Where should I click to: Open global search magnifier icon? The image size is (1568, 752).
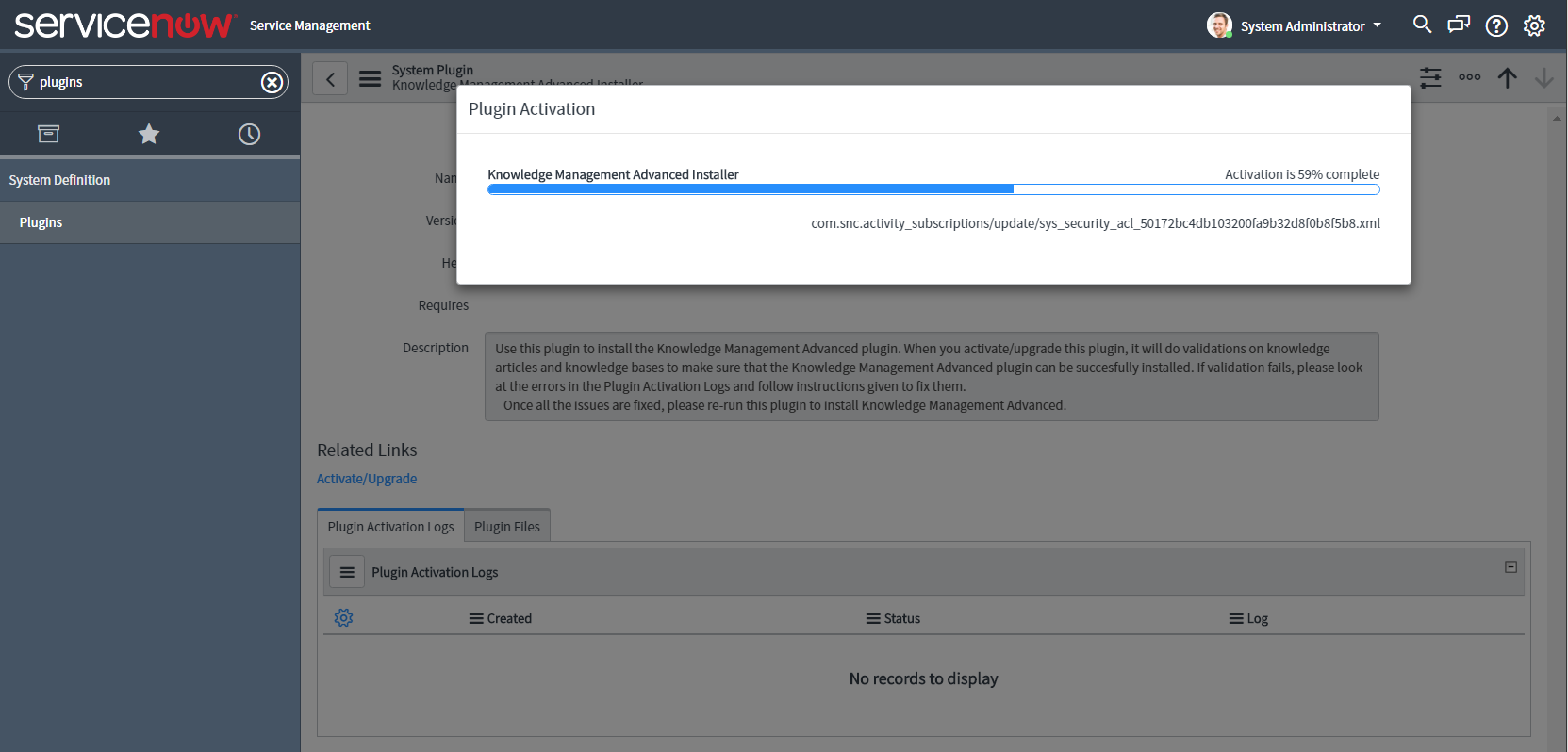click(1422, 25)
